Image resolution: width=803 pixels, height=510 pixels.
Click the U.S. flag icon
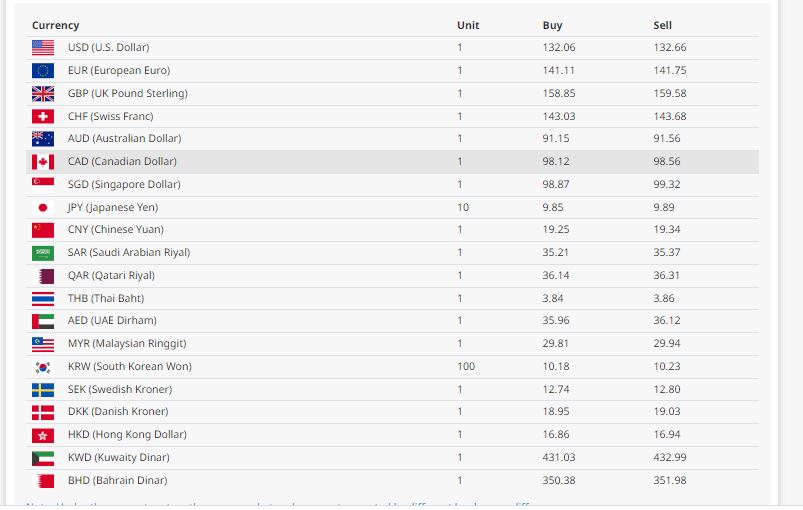pos(43,47)
